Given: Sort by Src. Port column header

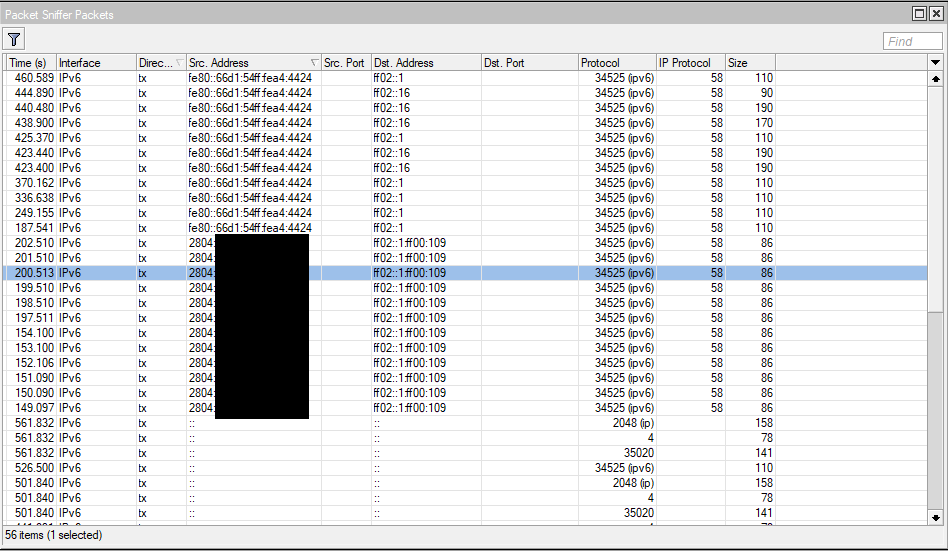Looking at the screenshot, I should pyautogui.click(x=346, y=63).
